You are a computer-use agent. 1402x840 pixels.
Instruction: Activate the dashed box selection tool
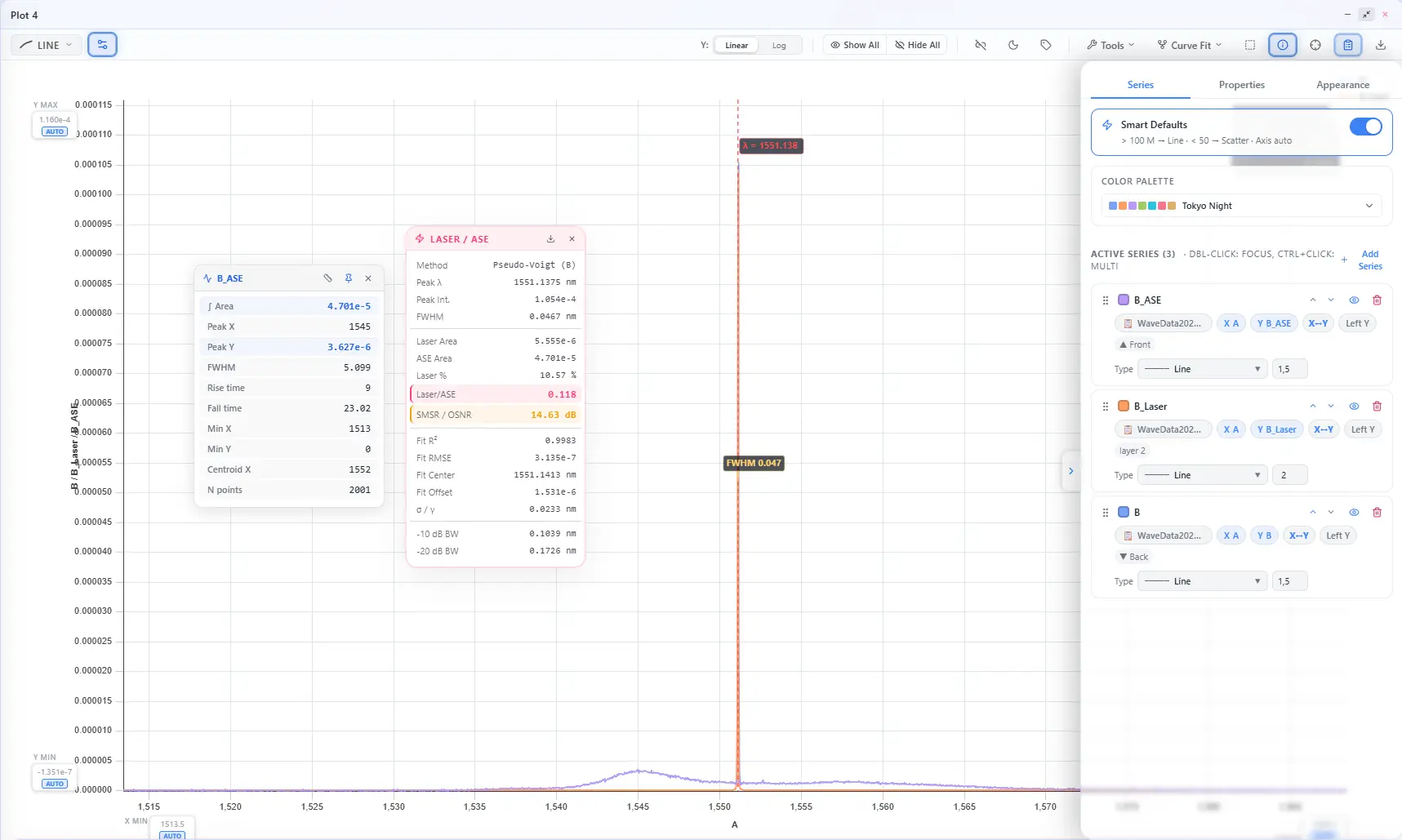tap(1250, 45)
